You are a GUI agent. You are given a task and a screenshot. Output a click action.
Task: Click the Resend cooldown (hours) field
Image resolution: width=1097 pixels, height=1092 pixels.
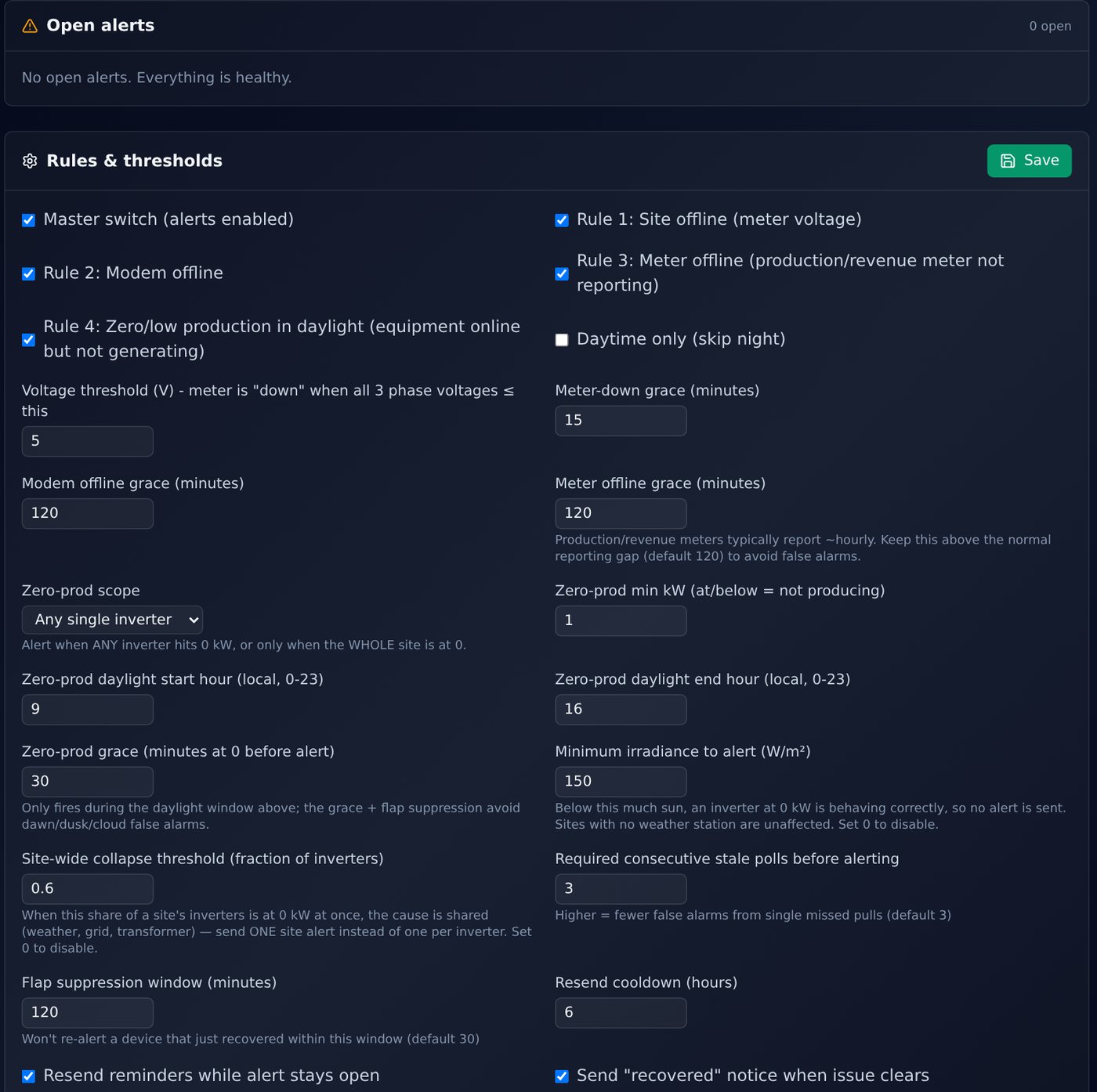(x=621, y=1012)
